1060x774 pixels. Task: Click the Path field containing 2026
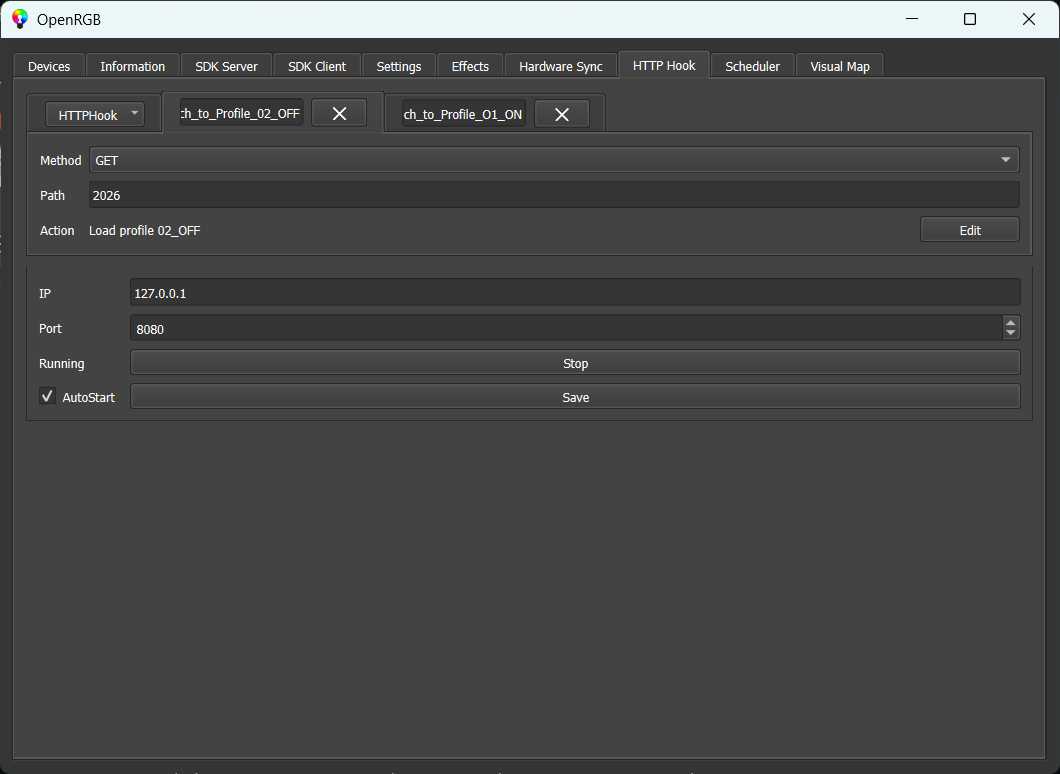554,195
